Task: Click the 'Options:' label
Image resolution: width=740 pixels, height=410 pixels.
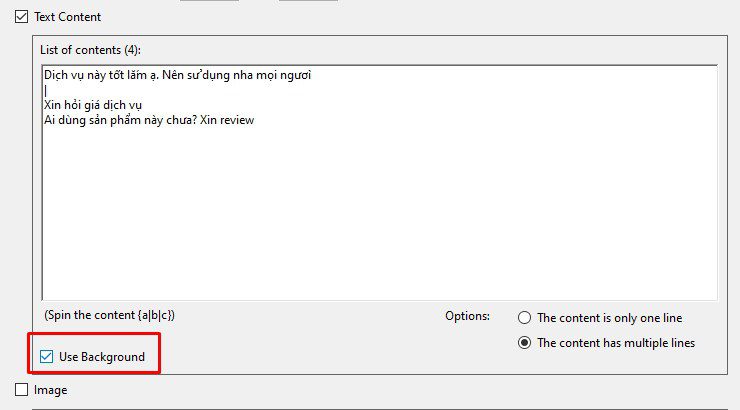Action: [x=467, y=316]
